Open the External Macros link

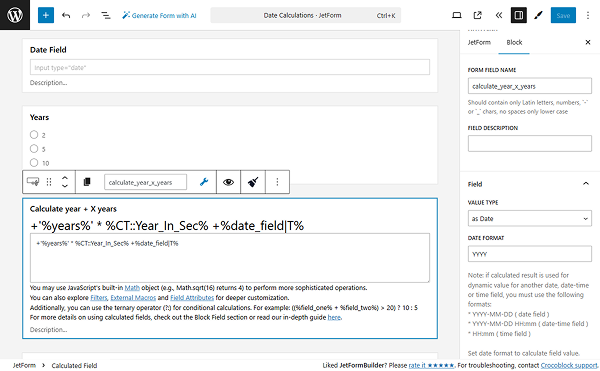point(133,298)
